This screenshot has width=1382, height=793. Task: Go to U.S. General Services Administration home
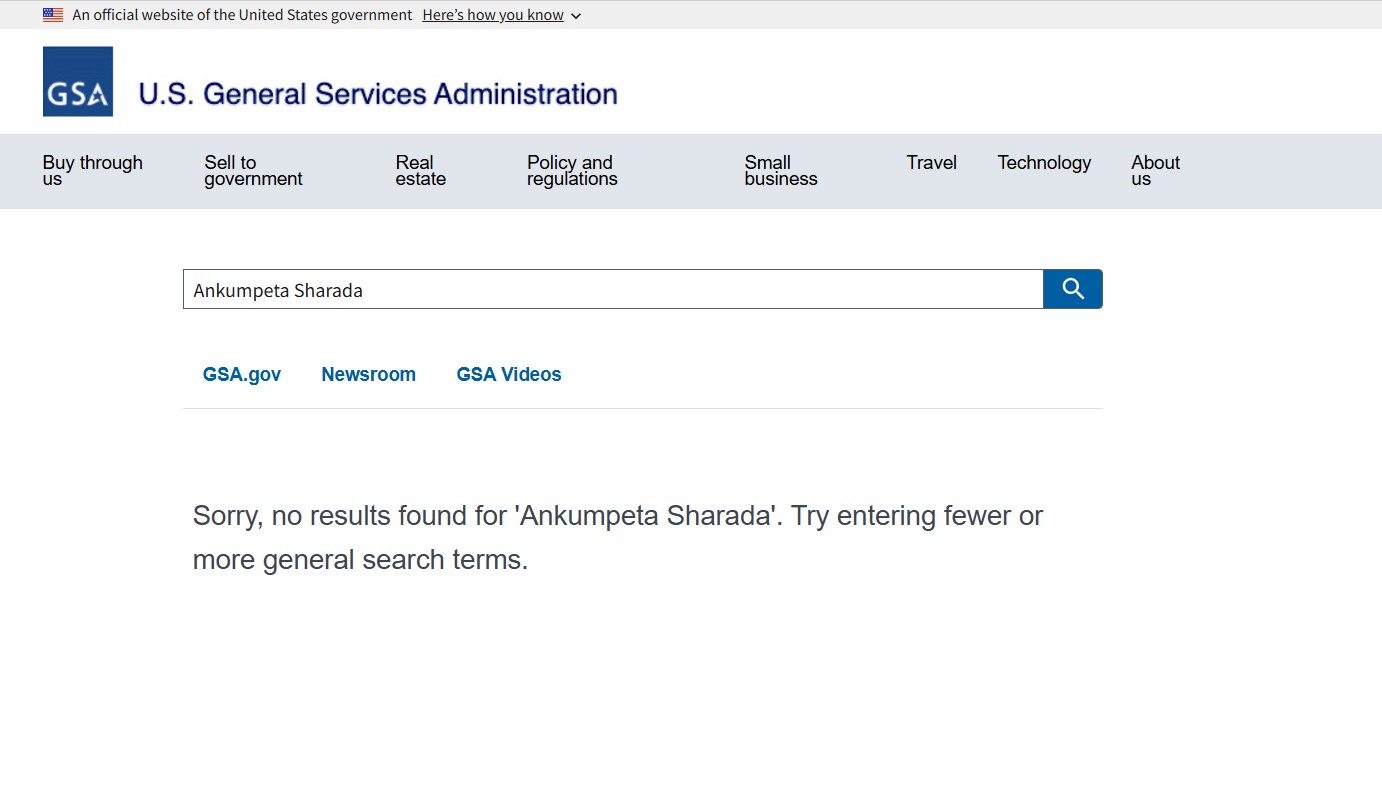pos(377,94)
